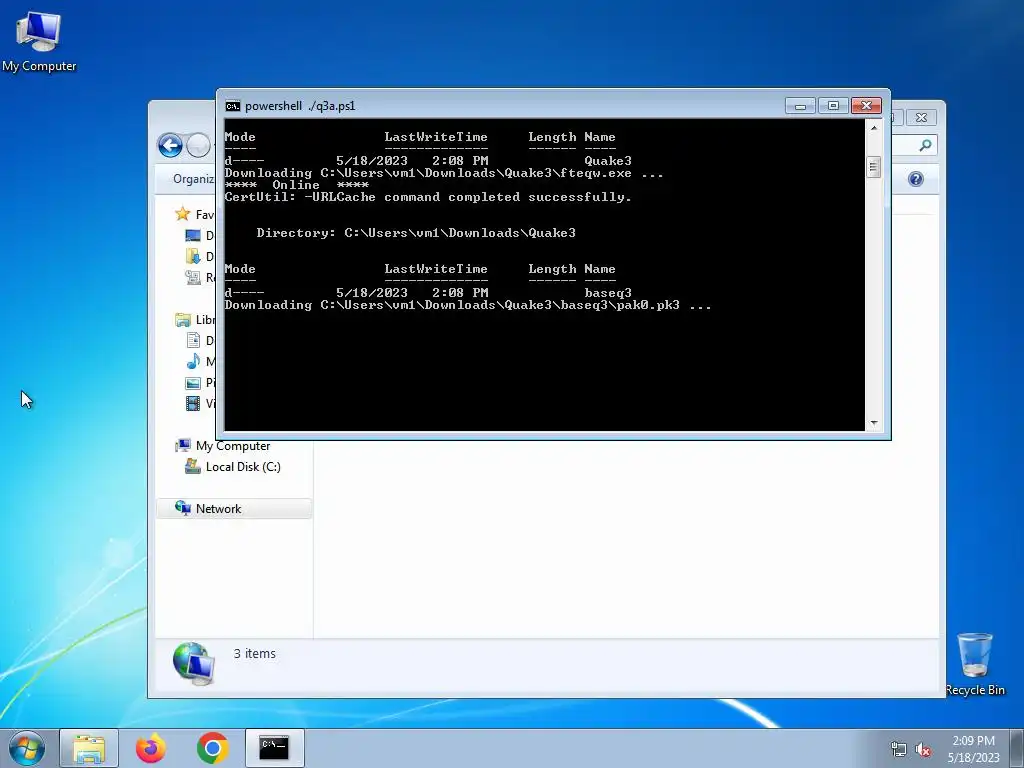Click the console vertical scrollbar thumb

[x=874, y=167]
